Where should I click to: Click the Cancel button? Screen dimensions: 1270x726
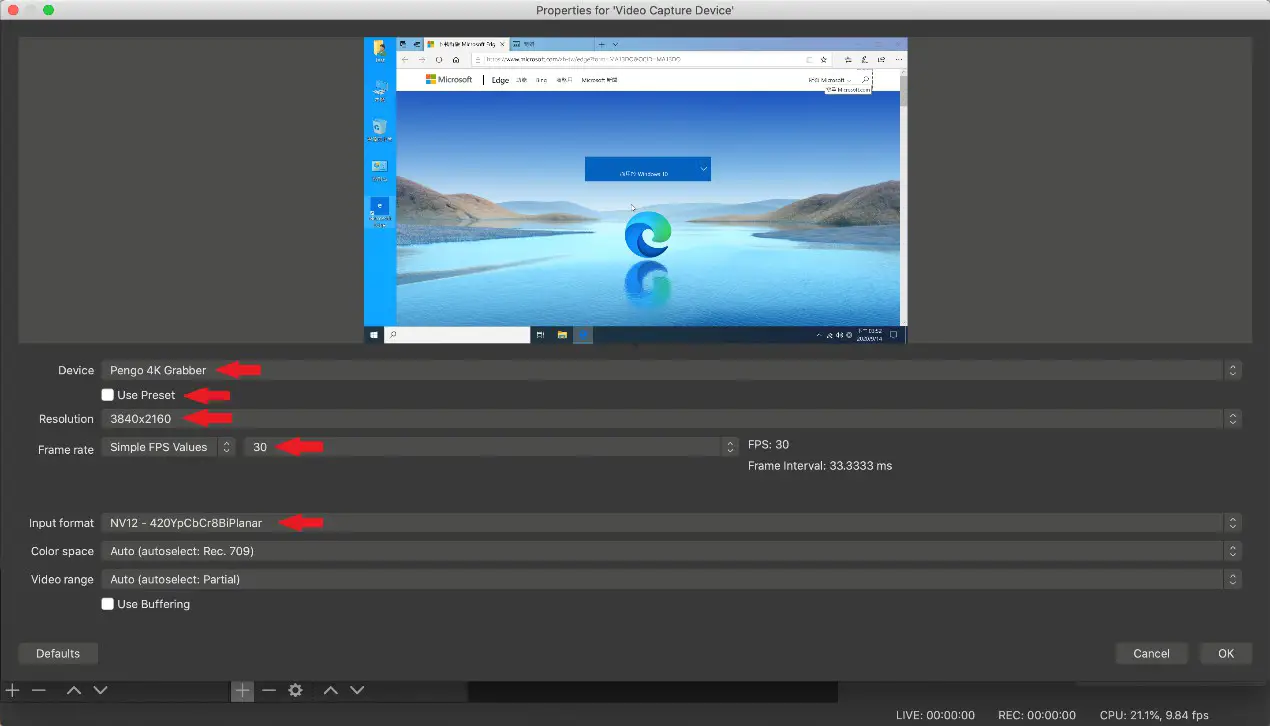click(x=1151, y=653)
